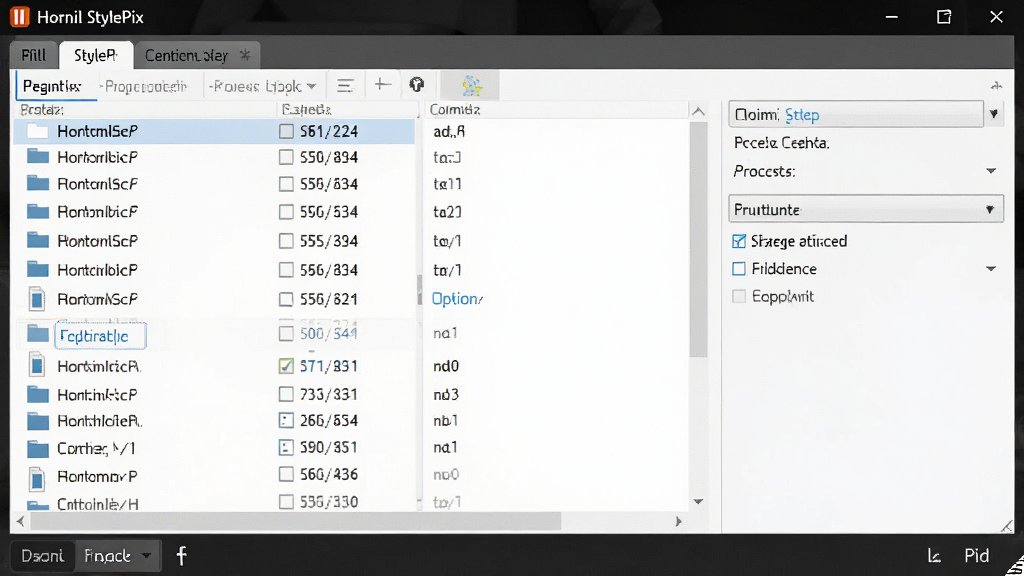Open the Cloim Step combo box arrow

point(993,114)
